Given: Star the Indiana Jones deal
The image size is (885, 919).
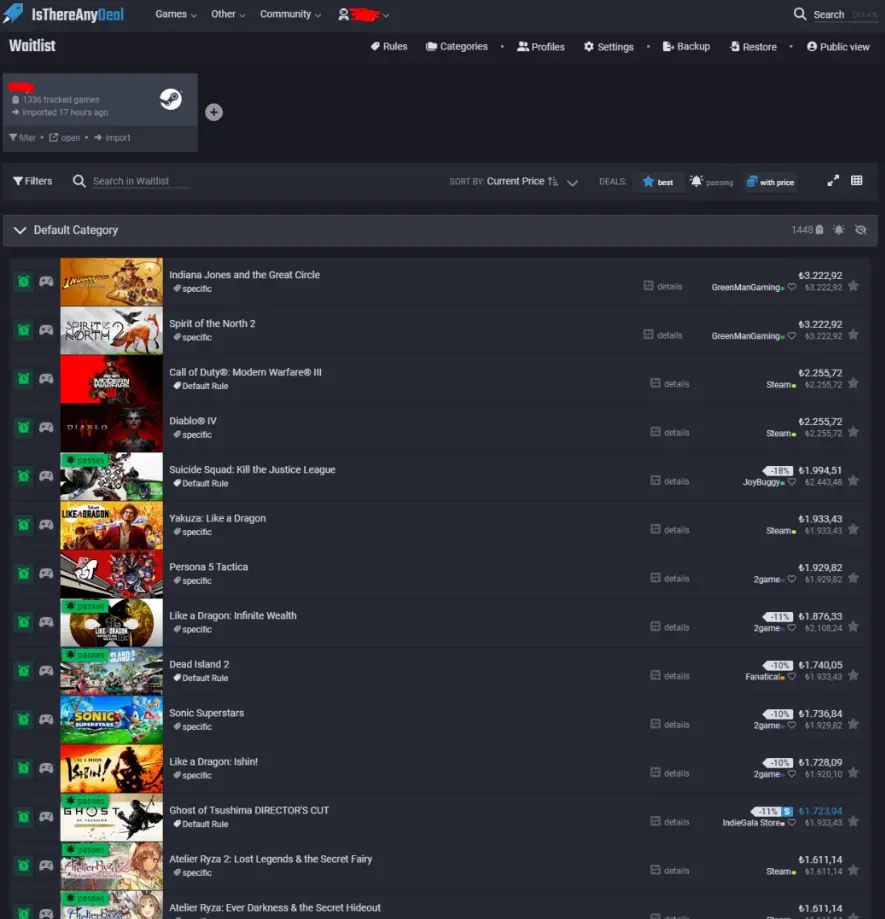Looking at the screenshot, I should click(853, 286).
